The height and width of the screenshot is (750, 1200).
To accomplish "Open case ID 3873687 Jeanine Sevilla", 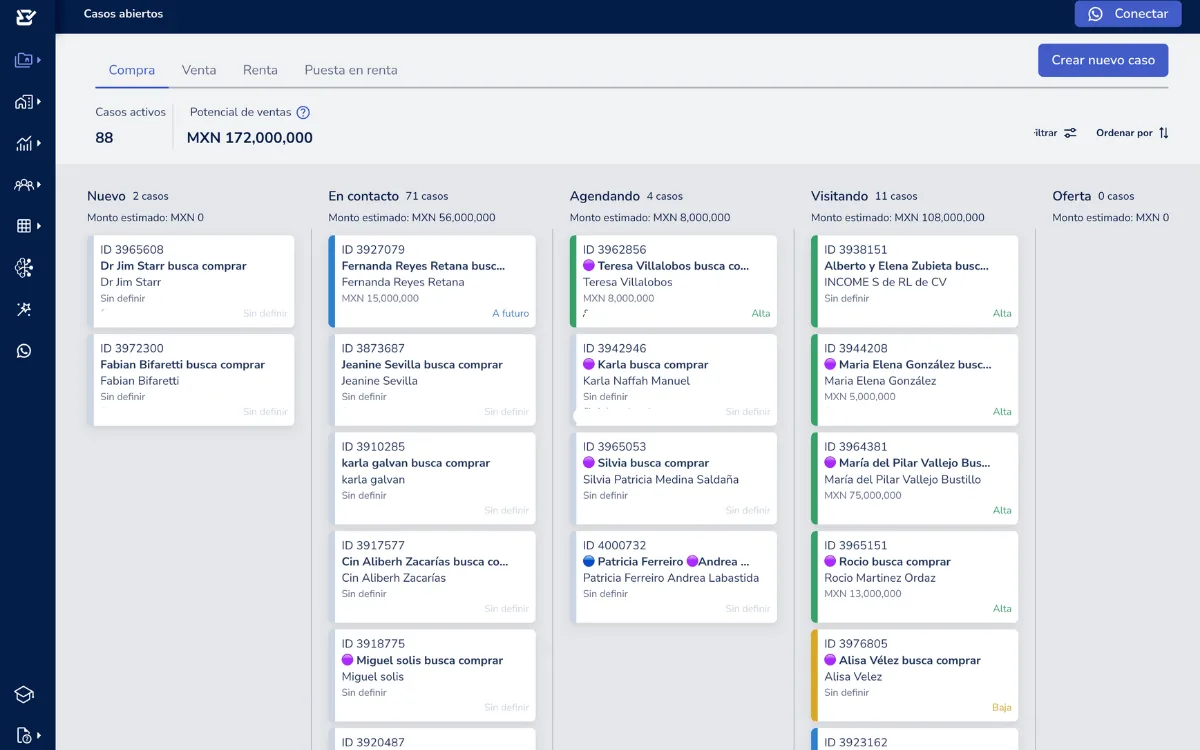I will pyautogui.click(x=433, y=380).
